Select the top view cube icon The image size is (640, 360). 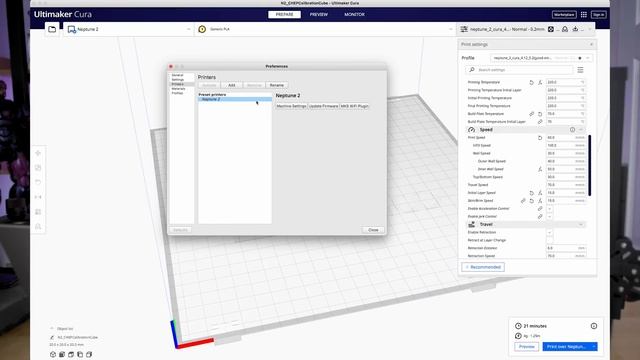pos(71,355)
